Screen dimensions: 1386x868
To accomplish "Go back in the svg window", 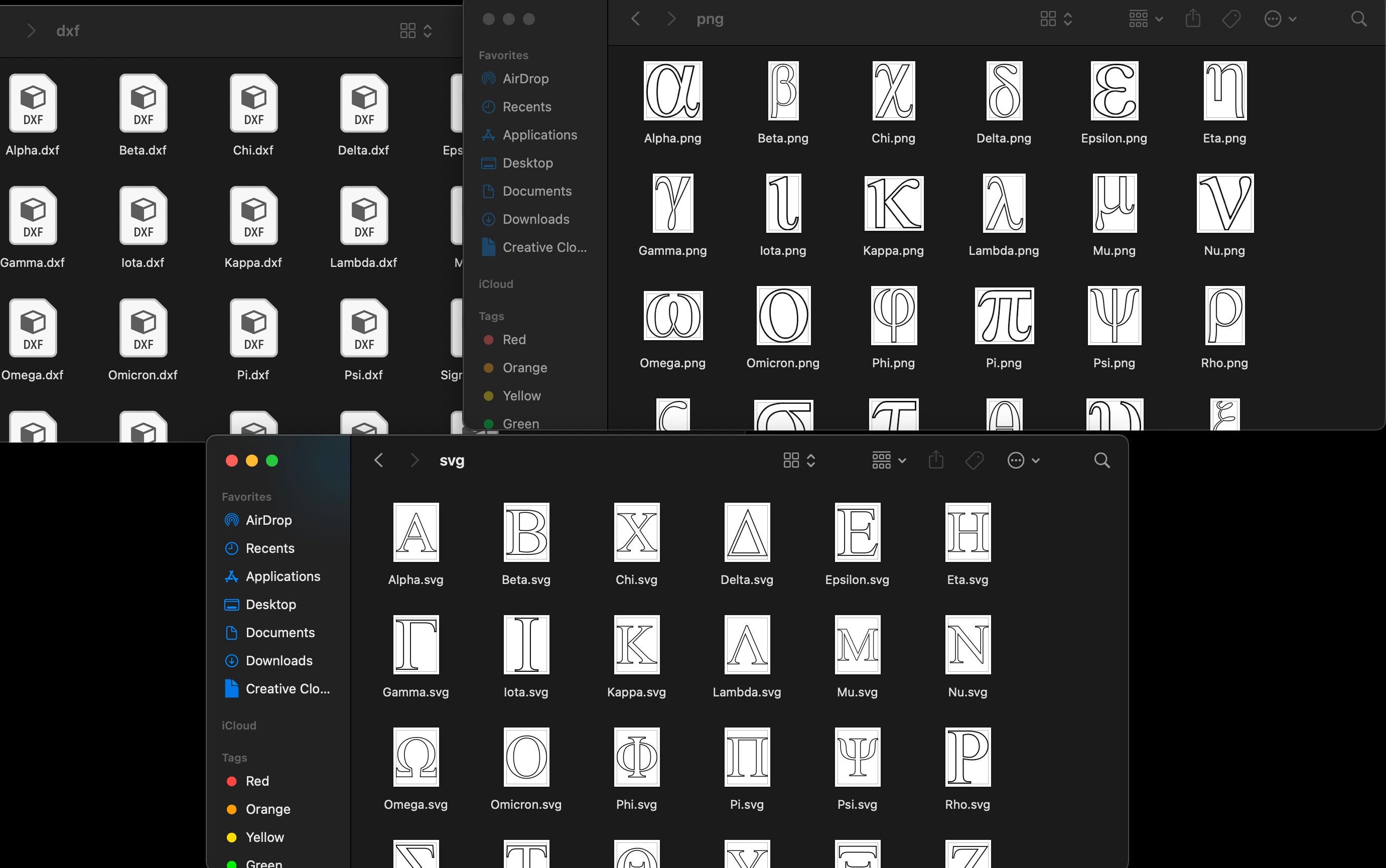I will [378, 461].
